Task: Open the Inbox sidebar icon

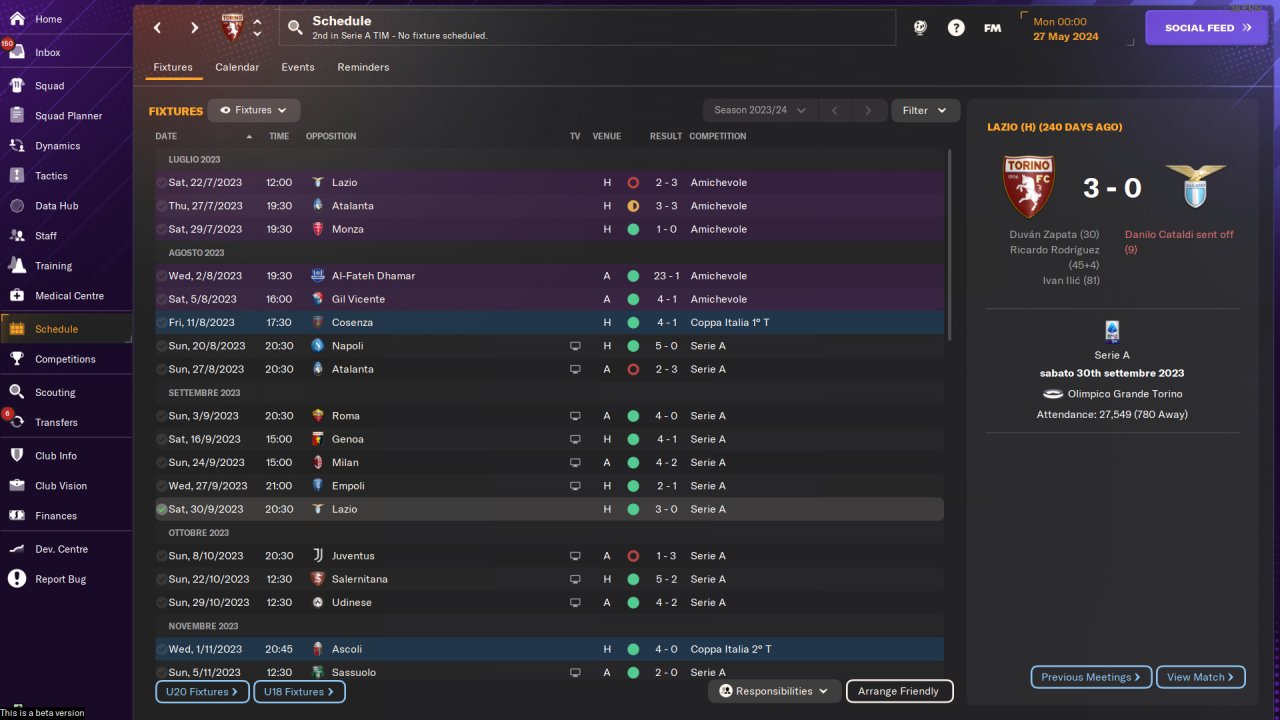Action: [17, 52]
